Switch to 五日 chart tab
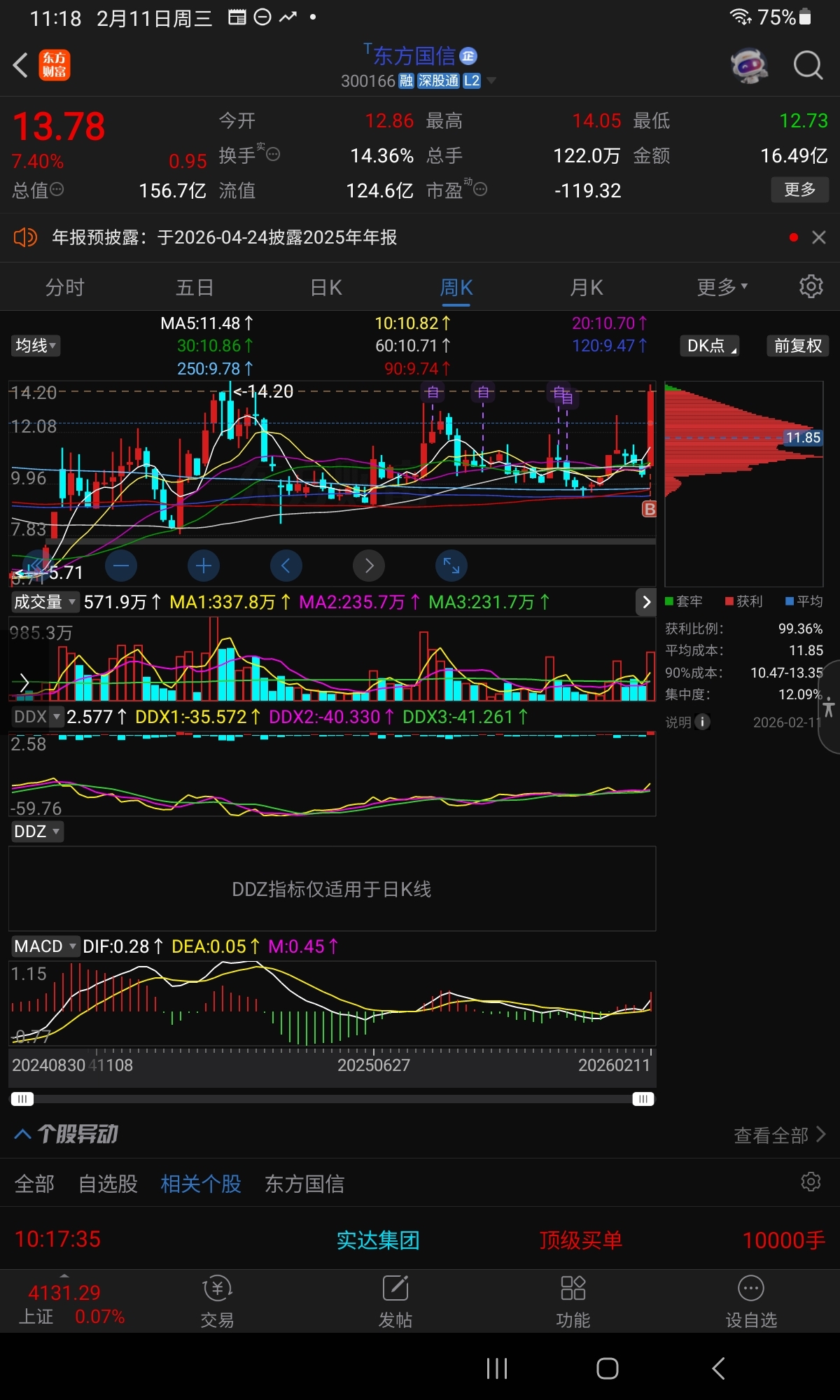The width and height of the screenshot is (840, 1400). pyautogui.click(x=195, y=287)
